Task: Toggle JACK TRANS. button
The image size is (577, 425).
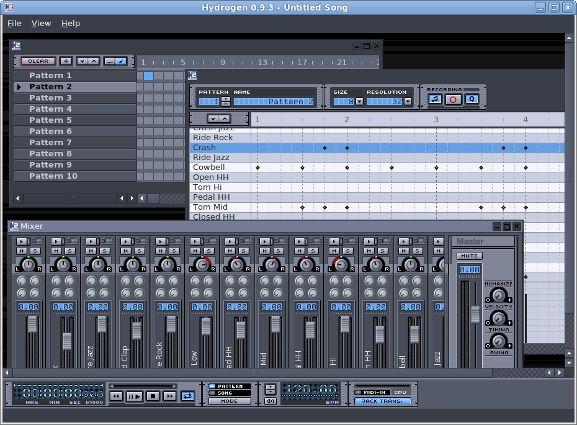Action: click(x=382, y=401)
